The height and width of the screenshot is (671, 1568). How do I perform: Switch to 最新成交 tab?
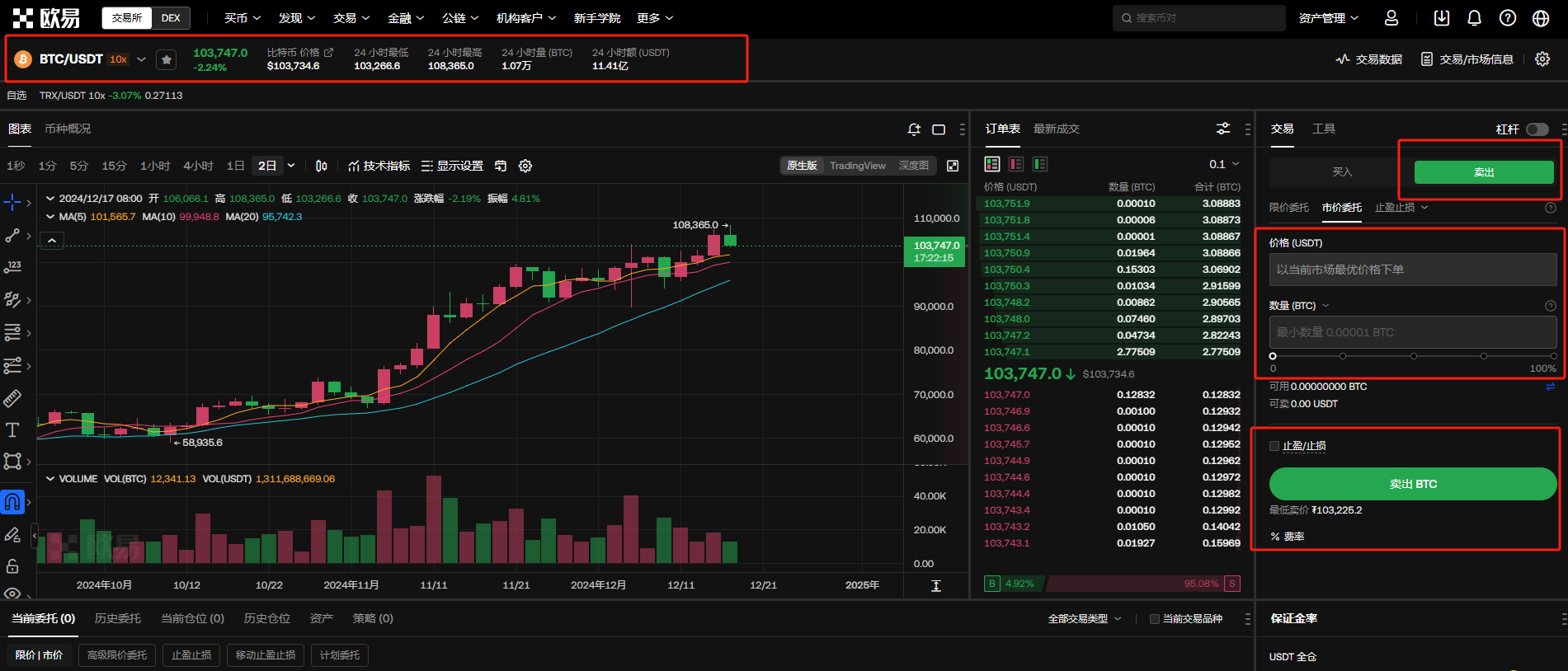point(1057,129)
